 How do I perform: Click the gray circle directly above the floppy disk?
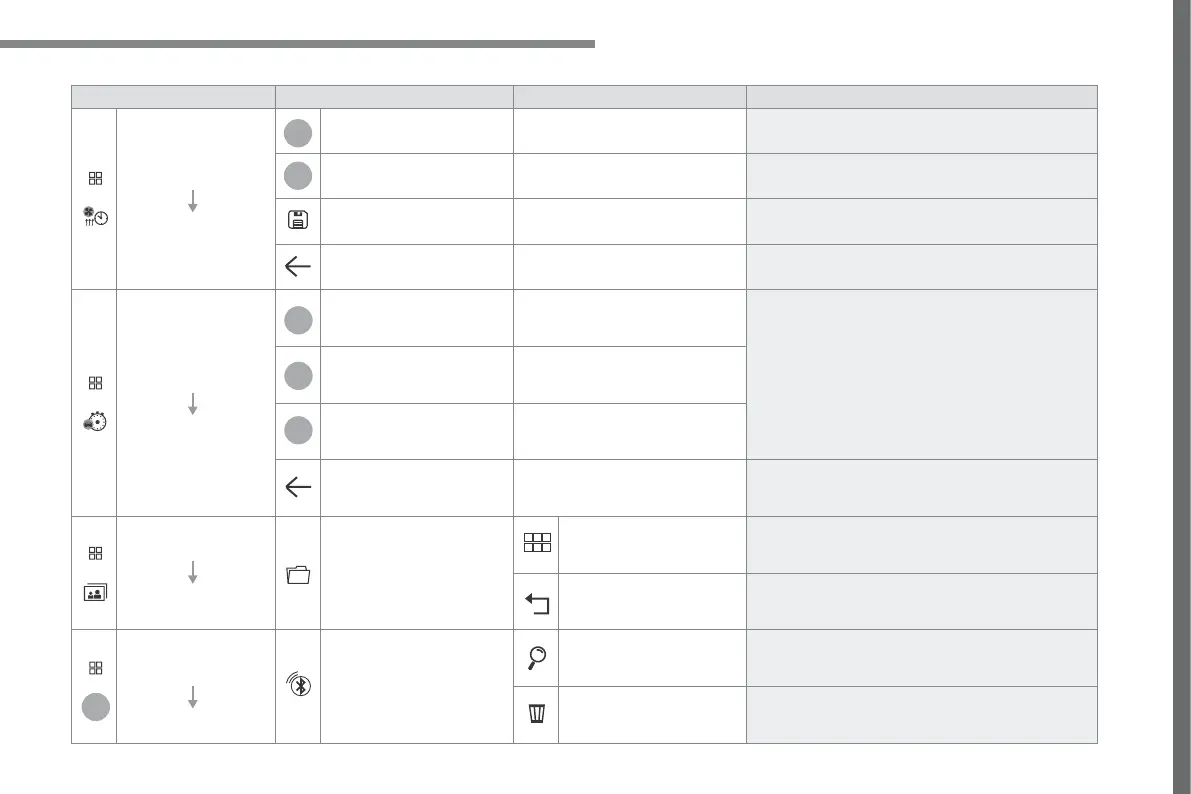point(298,176)
